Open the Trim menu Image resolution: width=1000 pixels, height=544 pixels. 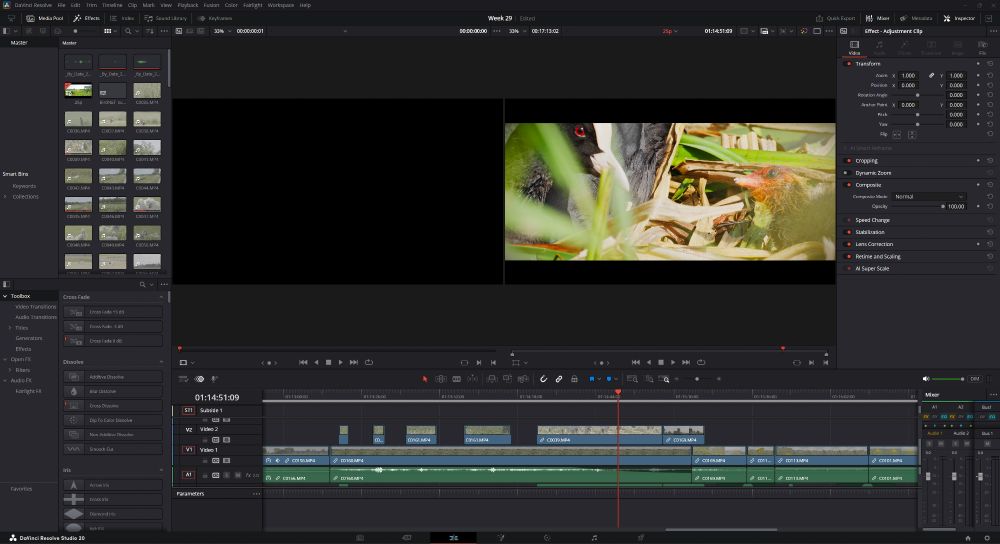pos(92,5)
